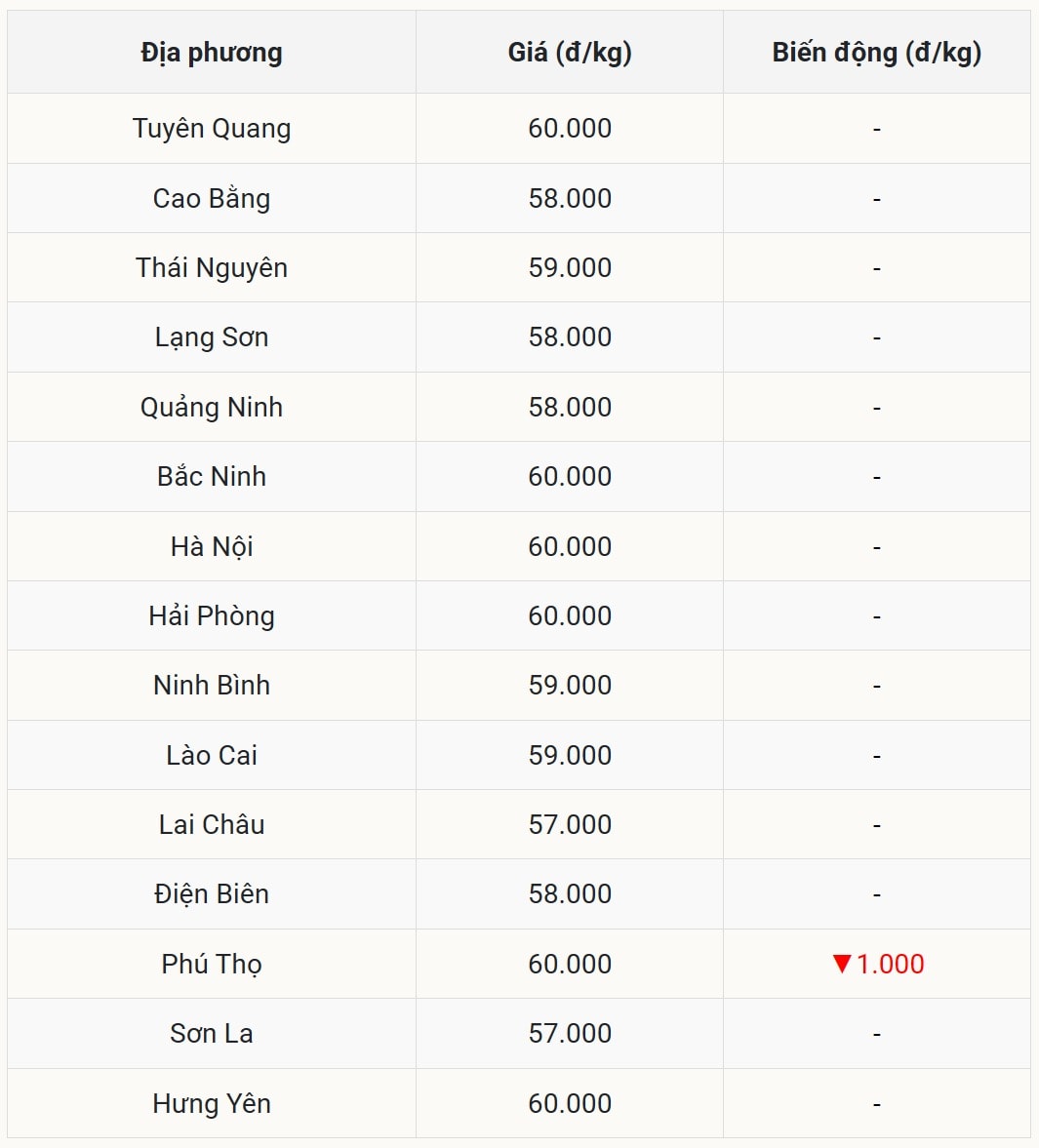
Task: Click the Lạng Sơn location cell
Action: pyautogui.click(x=212, y=337)
